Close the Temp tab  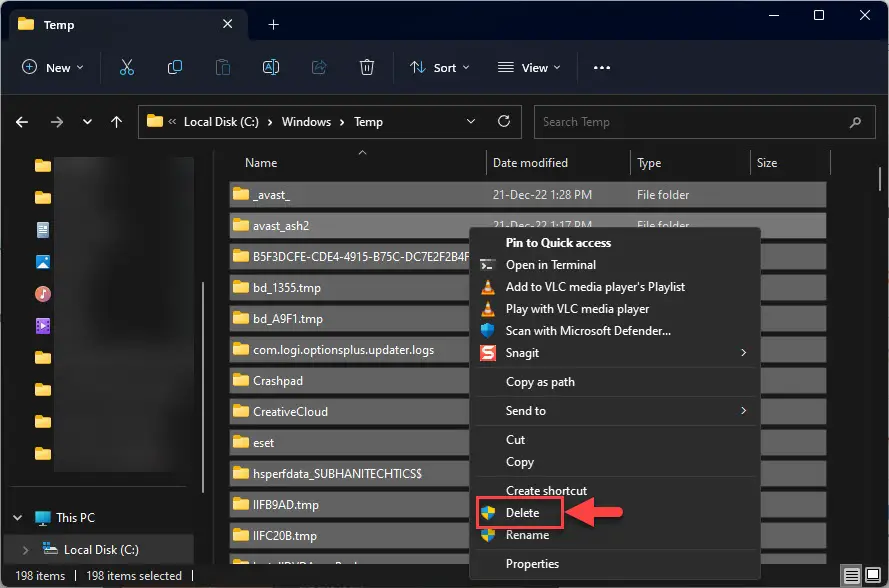click(x=227, y=24)
